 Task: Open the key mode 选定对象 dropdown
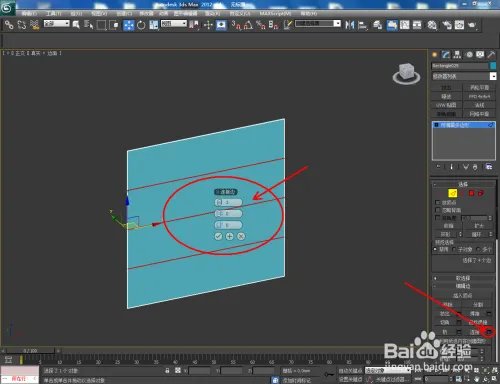click(388, 370)
